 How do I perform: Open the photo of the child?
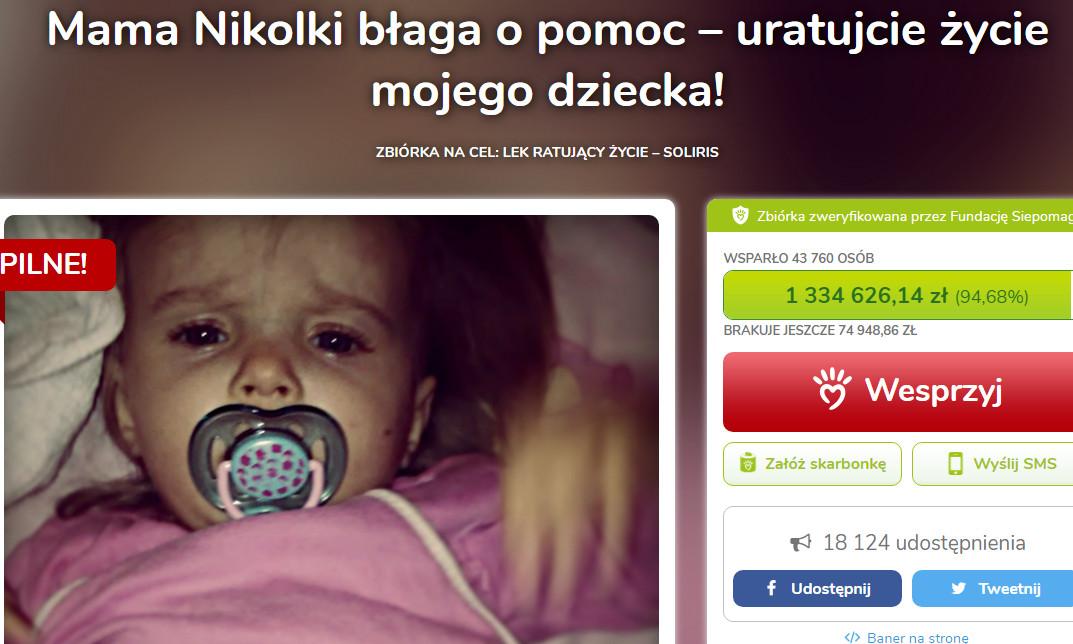pos(331,429)
